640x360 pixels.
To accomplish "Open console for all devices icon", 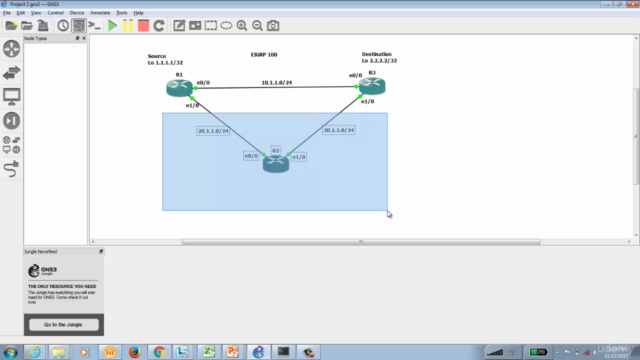I will coord(95,26).
